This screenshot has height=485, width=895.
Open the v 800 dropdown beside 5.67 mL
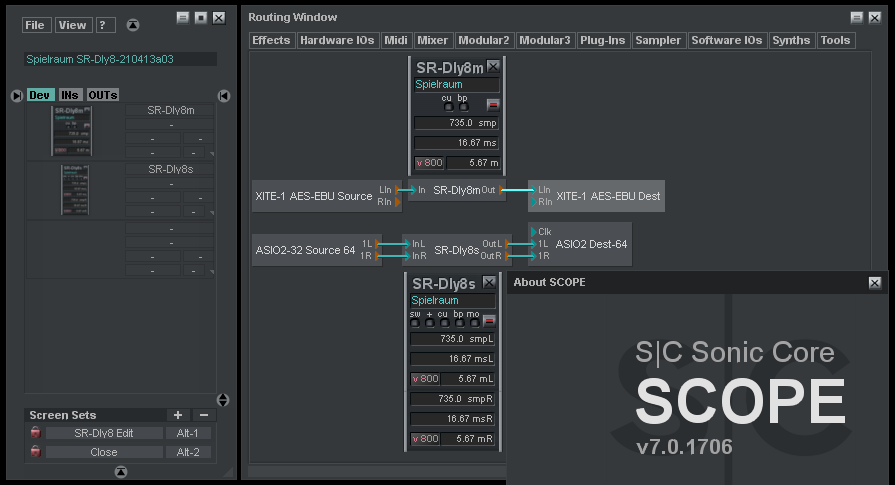pos(426,379)
